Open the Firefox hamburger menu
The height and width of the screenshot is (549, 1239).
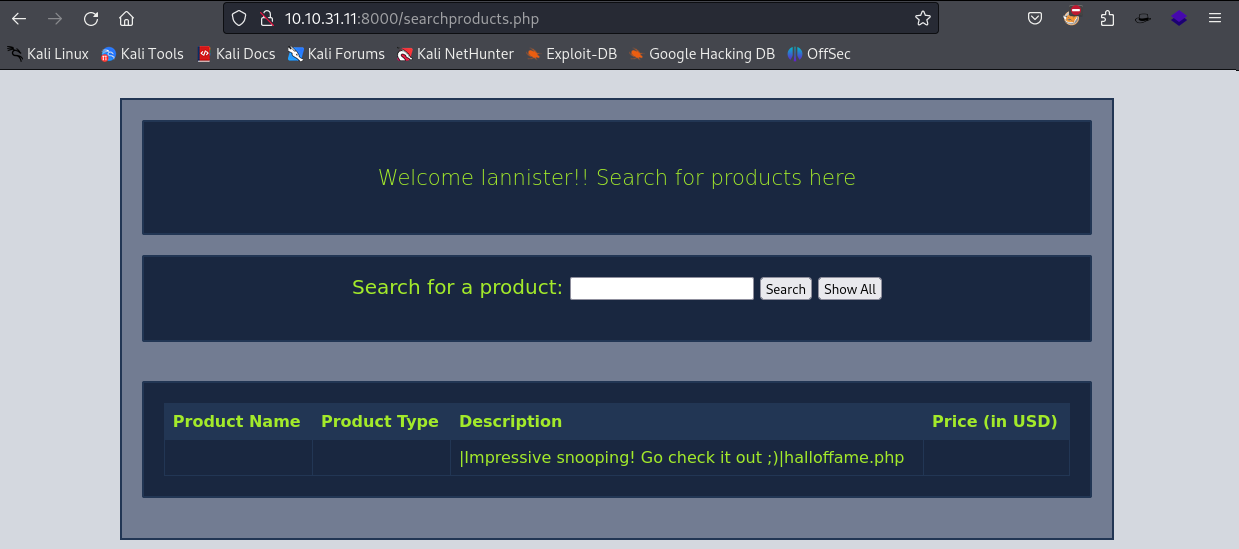point(1215,18)
